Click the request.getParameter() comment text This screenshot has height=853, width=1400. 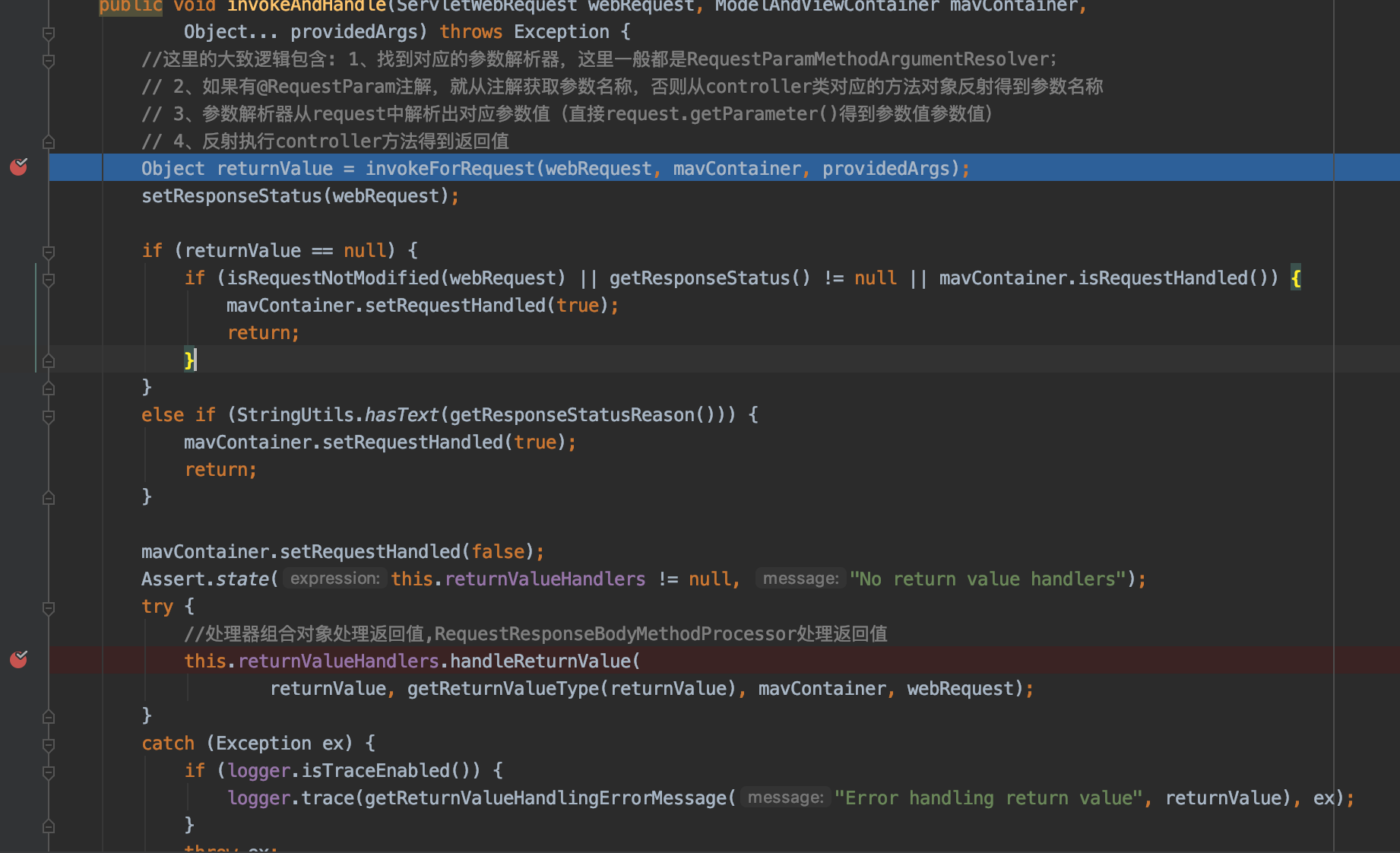pyautogui.click(x=722, y=114)
